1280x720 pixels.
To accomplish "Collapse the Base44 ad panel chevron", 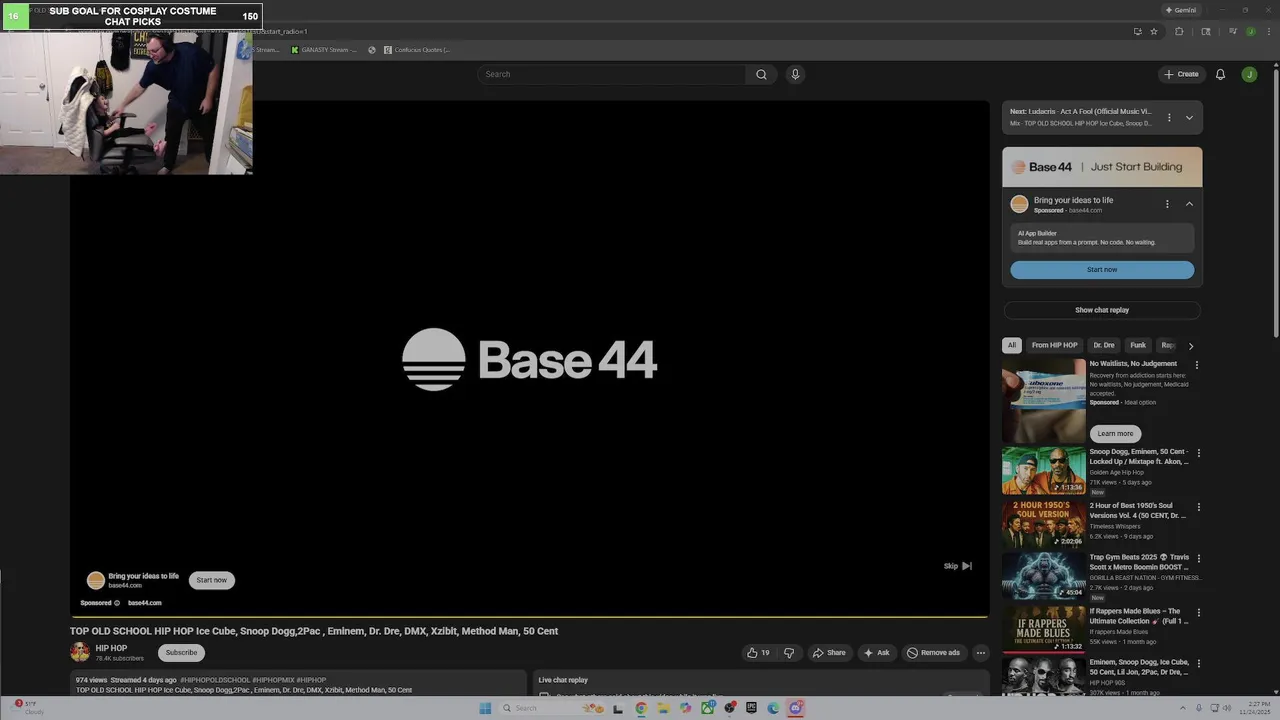I will (x=1189, y=204).
